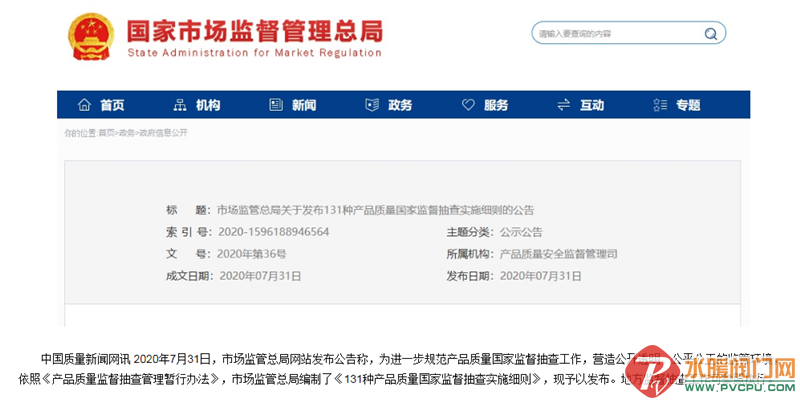The height and width of the screenshot is (402, 800).
Task: Click the arrows icon beside 互动
Action: click(x=563, y=105)
